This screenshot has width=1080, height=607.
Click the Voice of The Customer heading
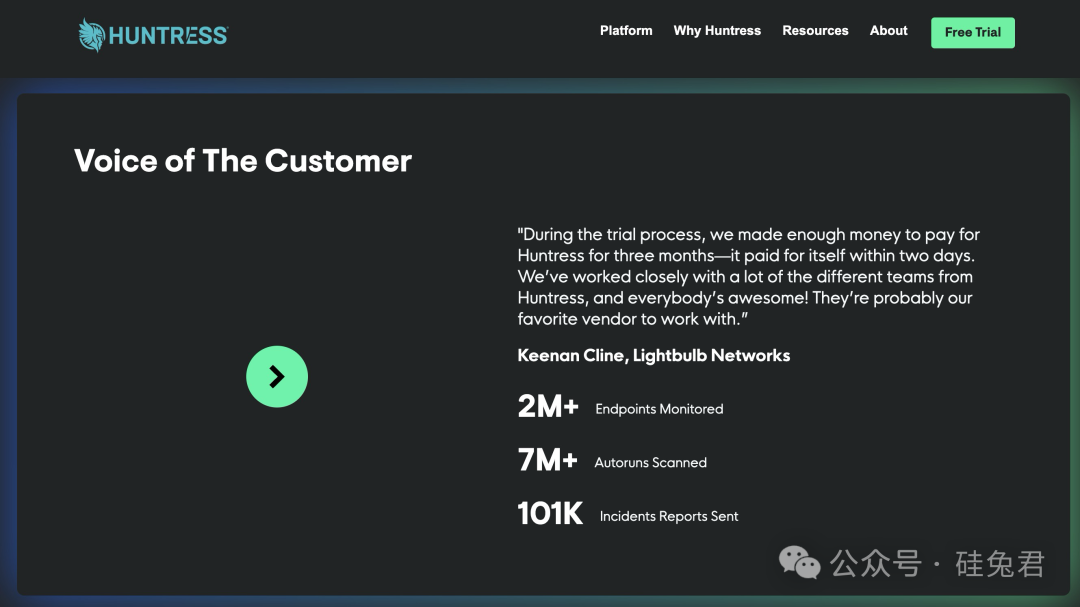click(x=243, y=161)
